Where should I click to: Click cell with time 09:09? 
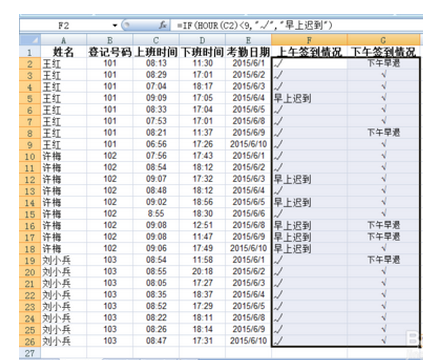156,98
